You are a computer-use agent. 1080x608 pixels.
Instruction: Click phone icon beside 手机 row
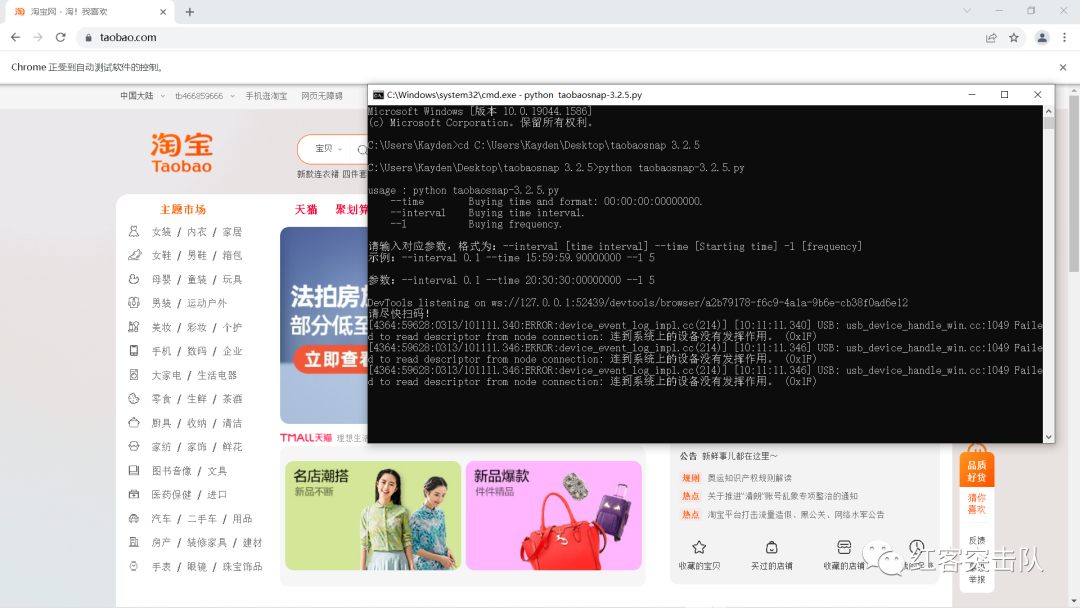(134, 350)
